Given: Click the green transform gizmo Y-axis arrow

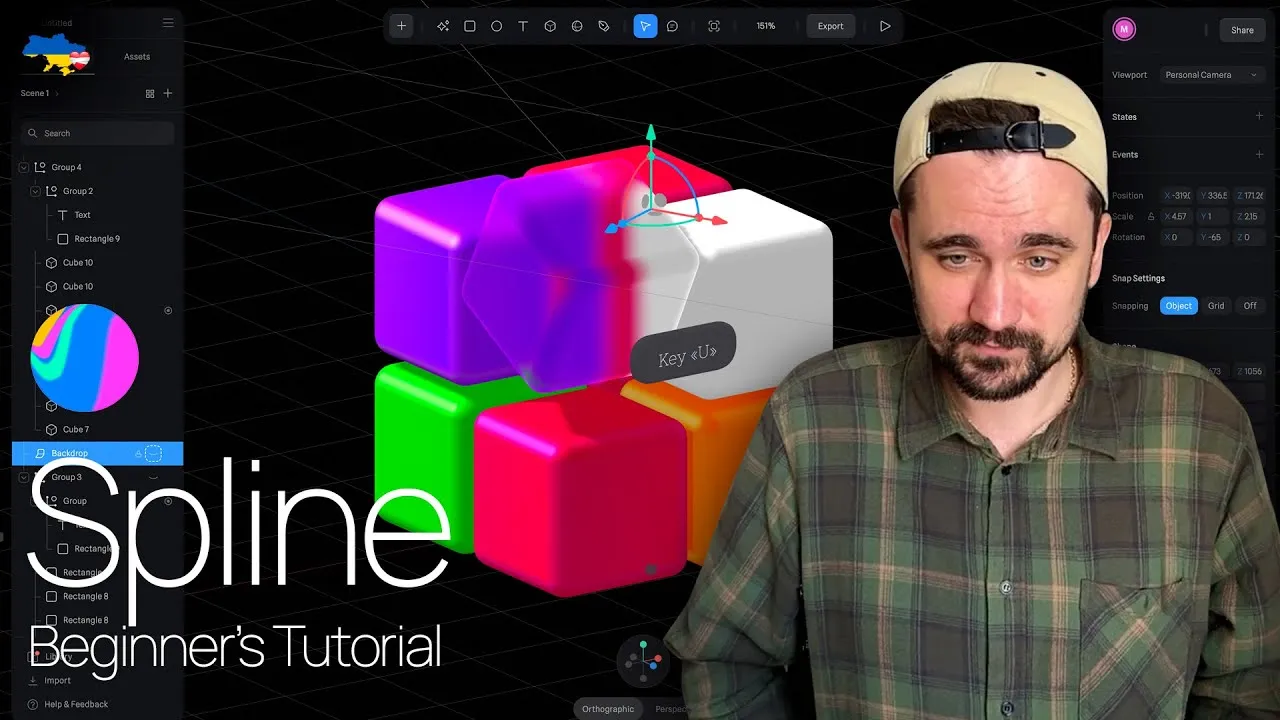Looking at the screenshot, I should pyautogui.click(x=651, y=133).
